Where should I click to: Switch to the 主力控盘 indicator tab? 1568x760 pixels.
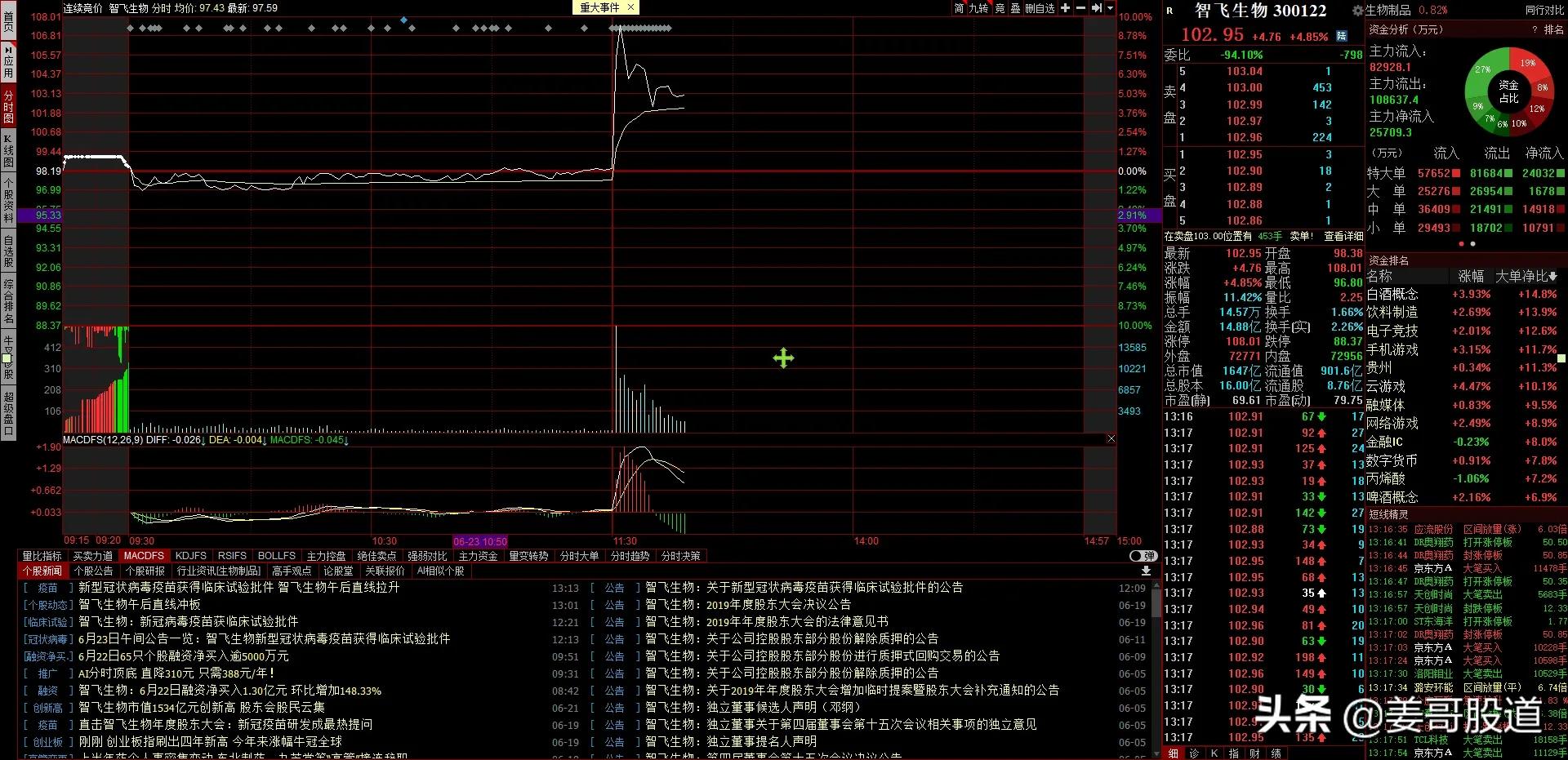[326, 556]
